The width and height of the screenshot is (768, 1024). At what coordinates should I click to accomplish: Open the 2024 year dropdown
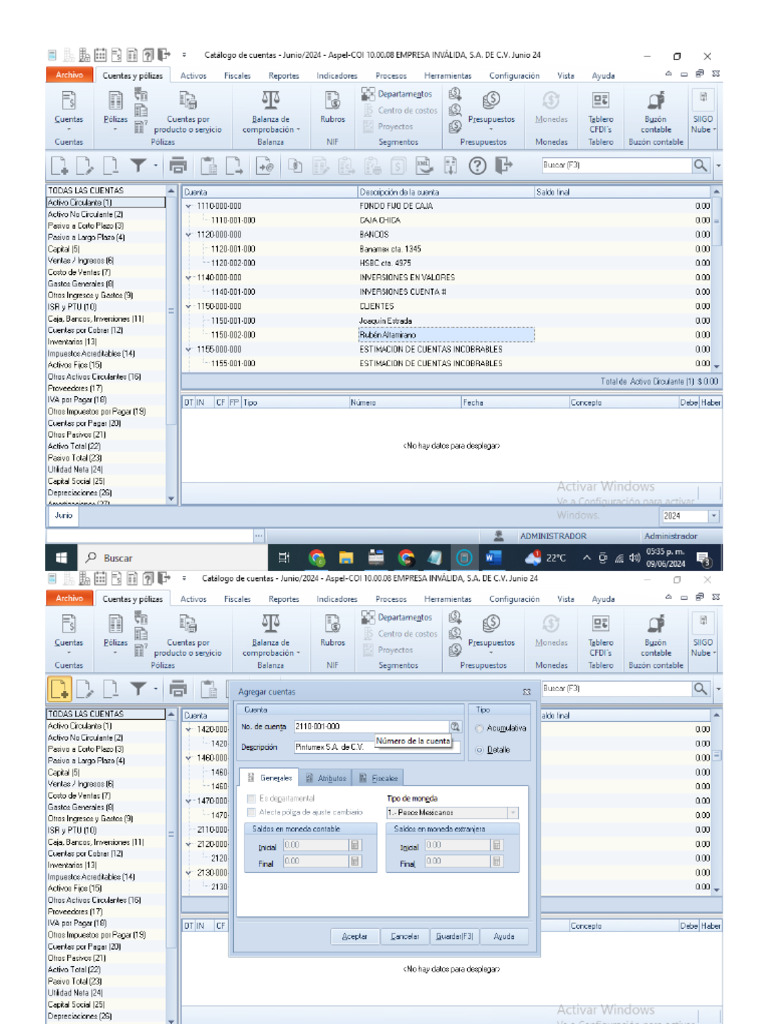[714, 516]
